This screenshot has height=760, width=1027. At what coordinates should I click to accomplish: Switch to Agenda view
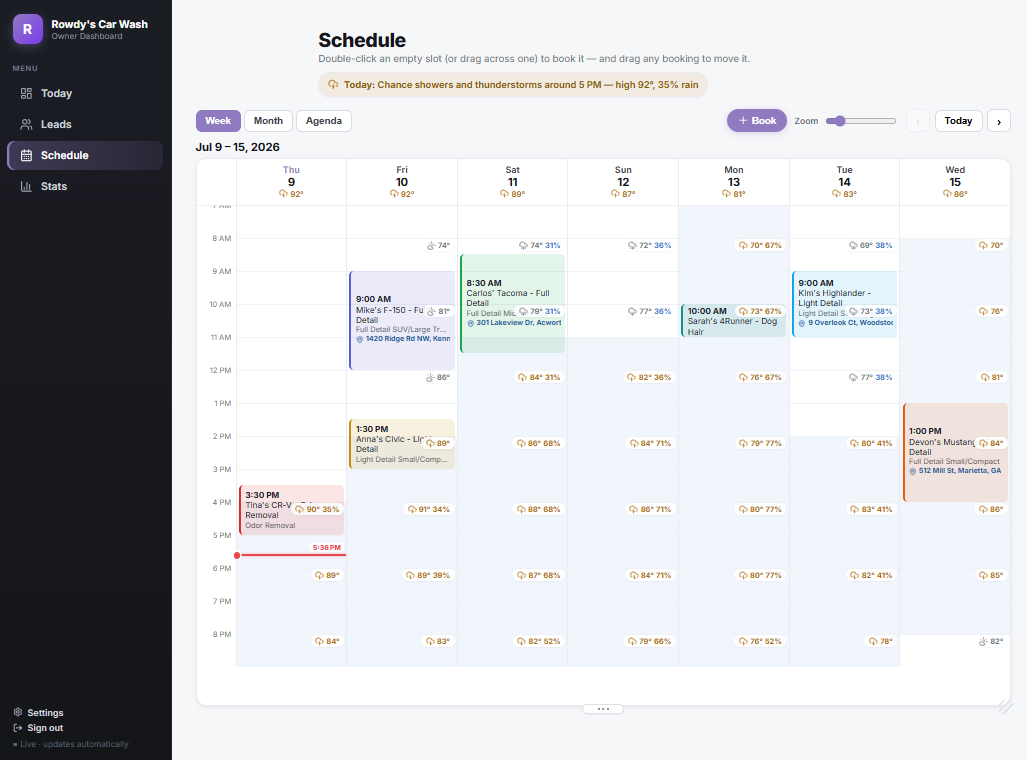pyautogui.click(x=324, y=121)
